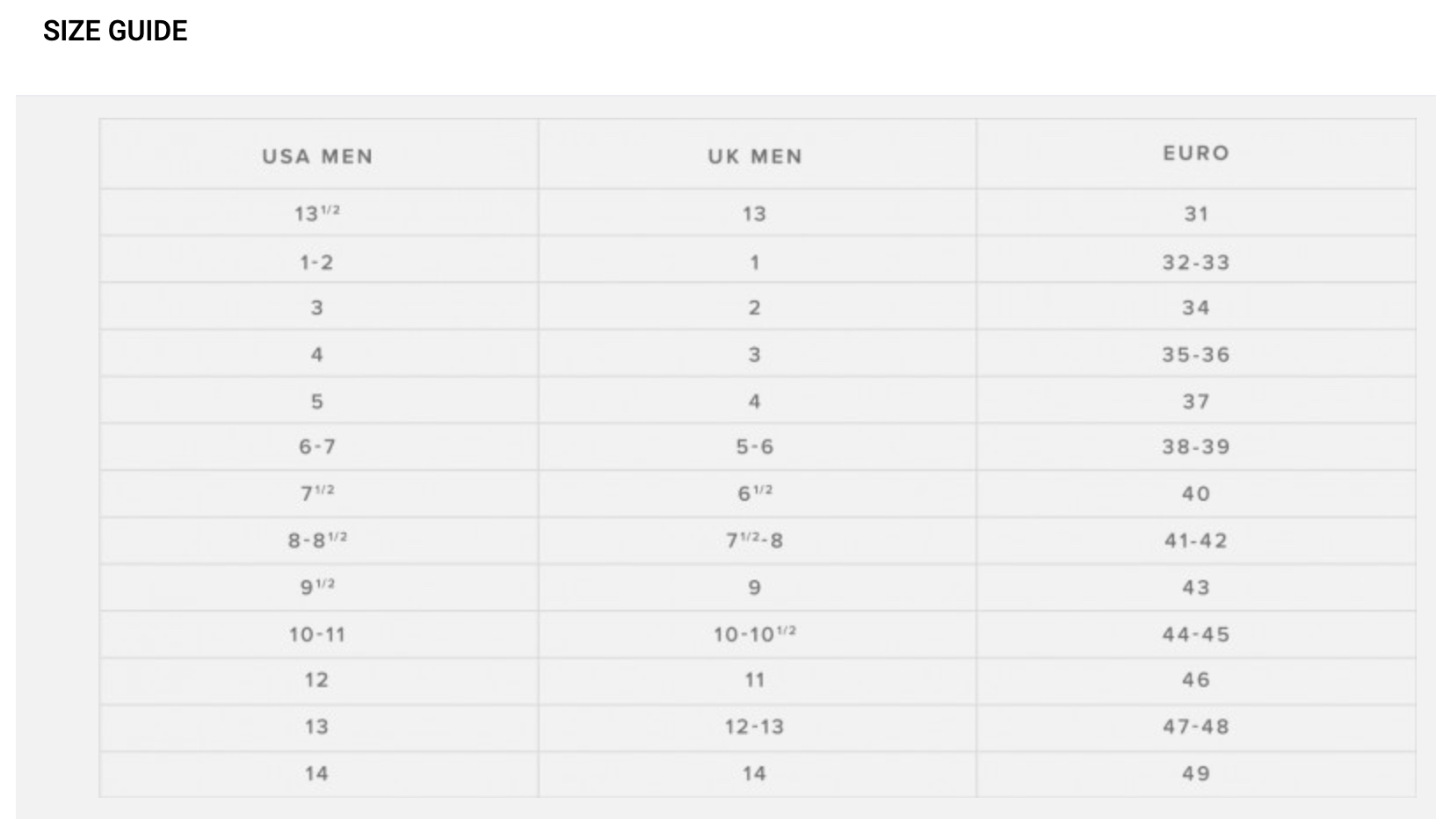Click Euro size 49 cell

[1196, 774]
